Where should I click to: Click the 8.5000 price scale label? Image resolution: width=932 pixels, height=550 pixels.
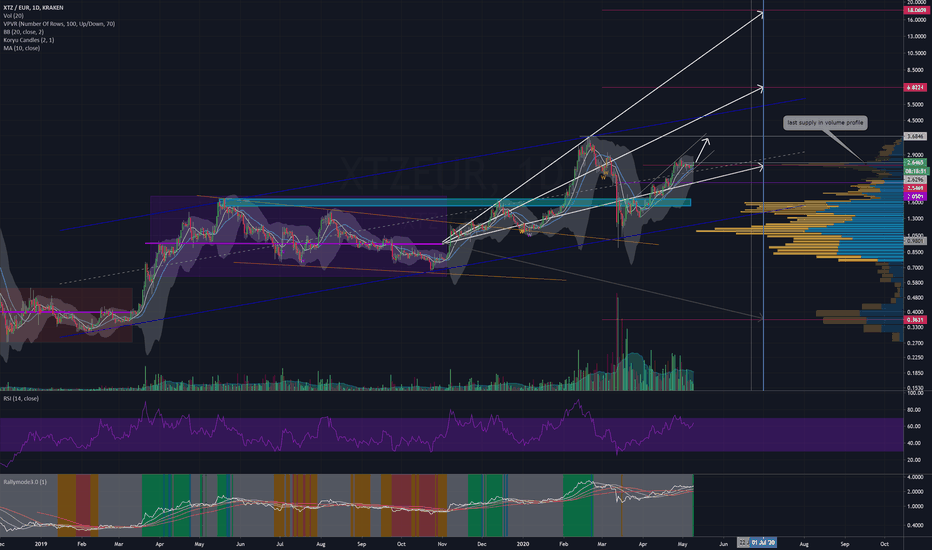click(x=916, y=70)
